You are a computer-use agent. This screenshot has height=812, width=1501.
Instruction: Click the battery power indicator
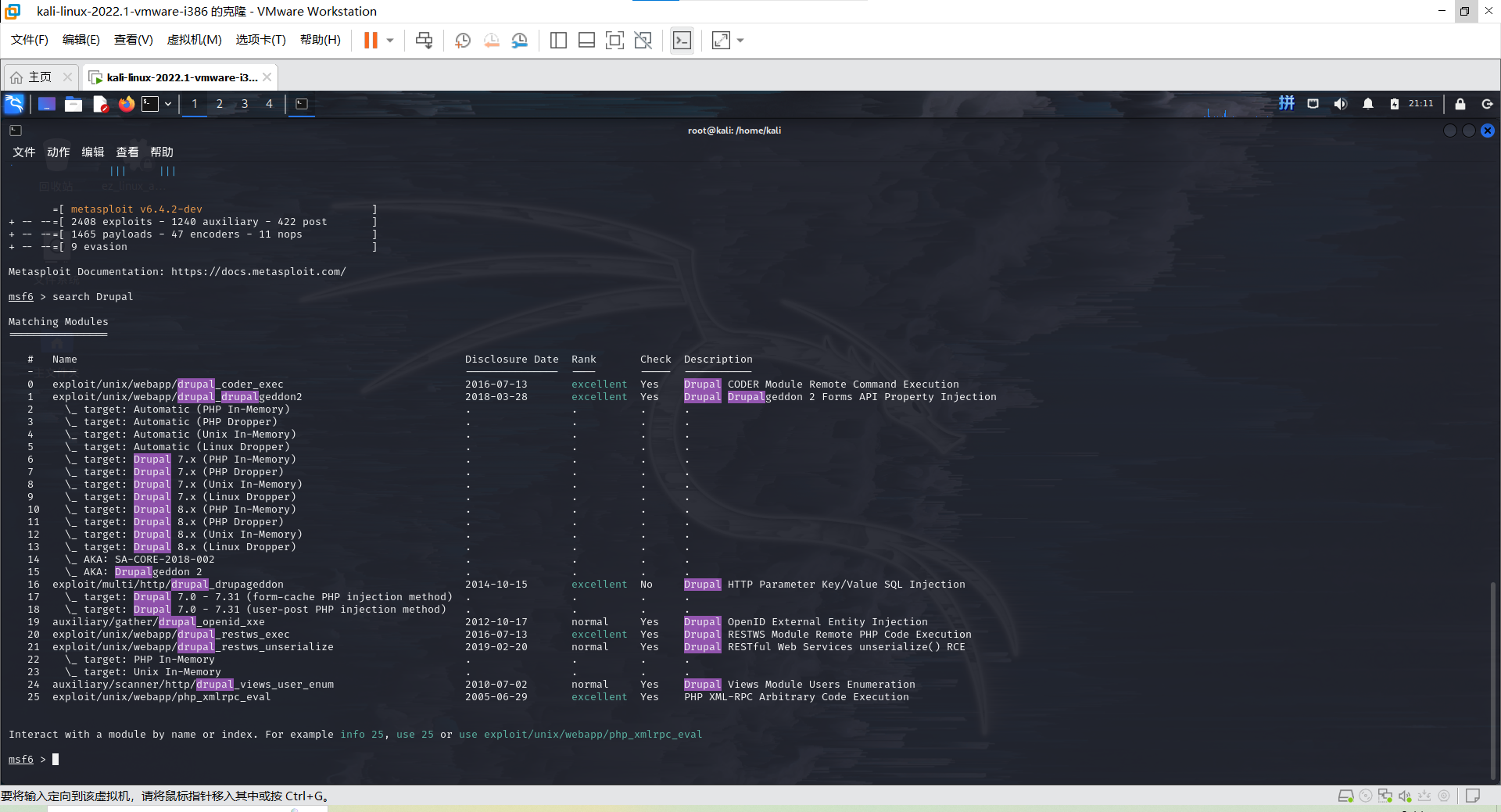tap(1395, 103)
